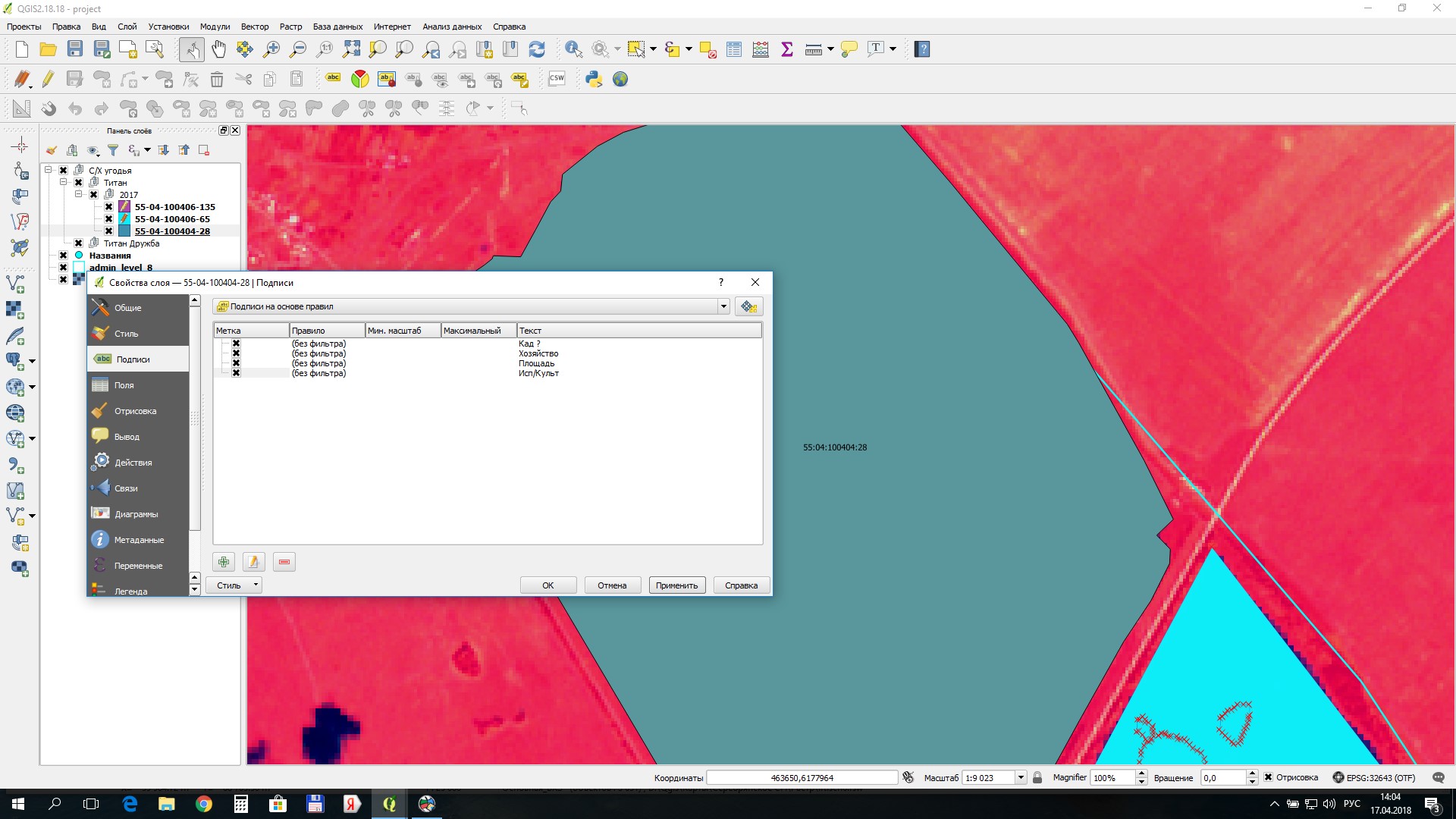Open the Подписи tab in layer properties

coord(133,358)
